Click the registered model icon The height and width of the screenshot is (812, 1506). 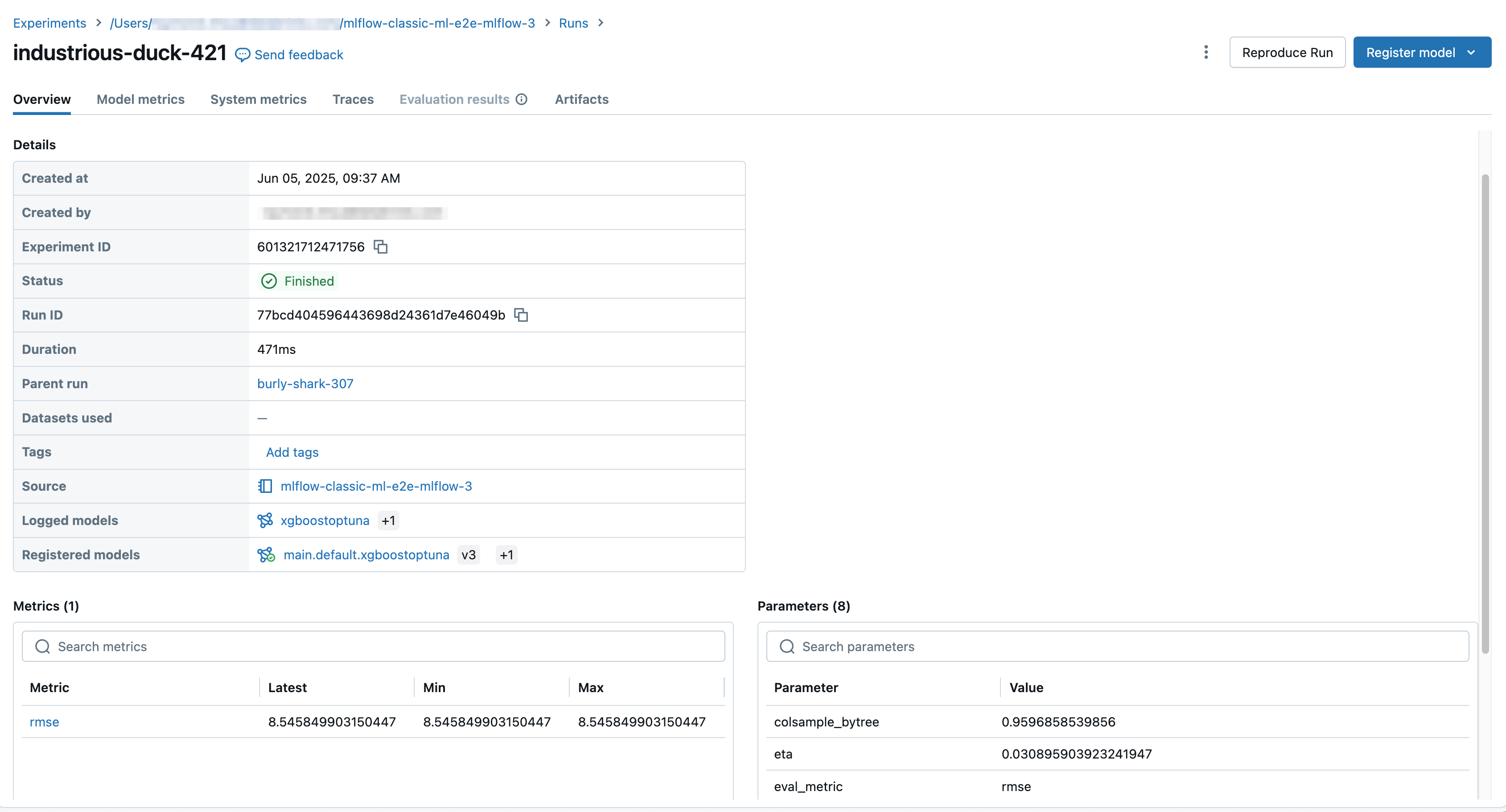pyautogui.click(x=266, y=555)
